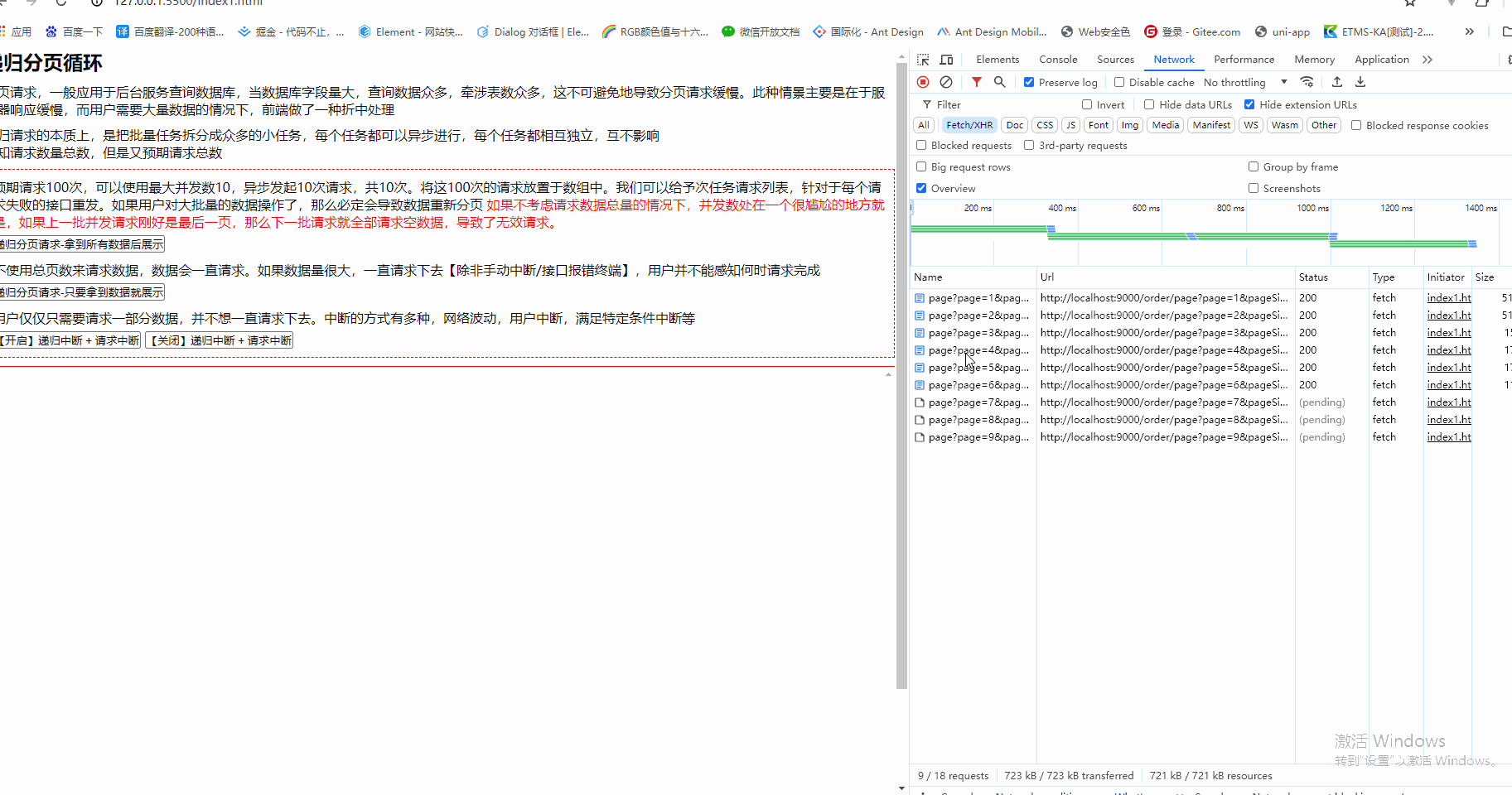Check Blocked response cookies checkbox
Image resolution: width=1512 pixels, height=795 pixels.
pyautogui.click(x=1356, y=125)
